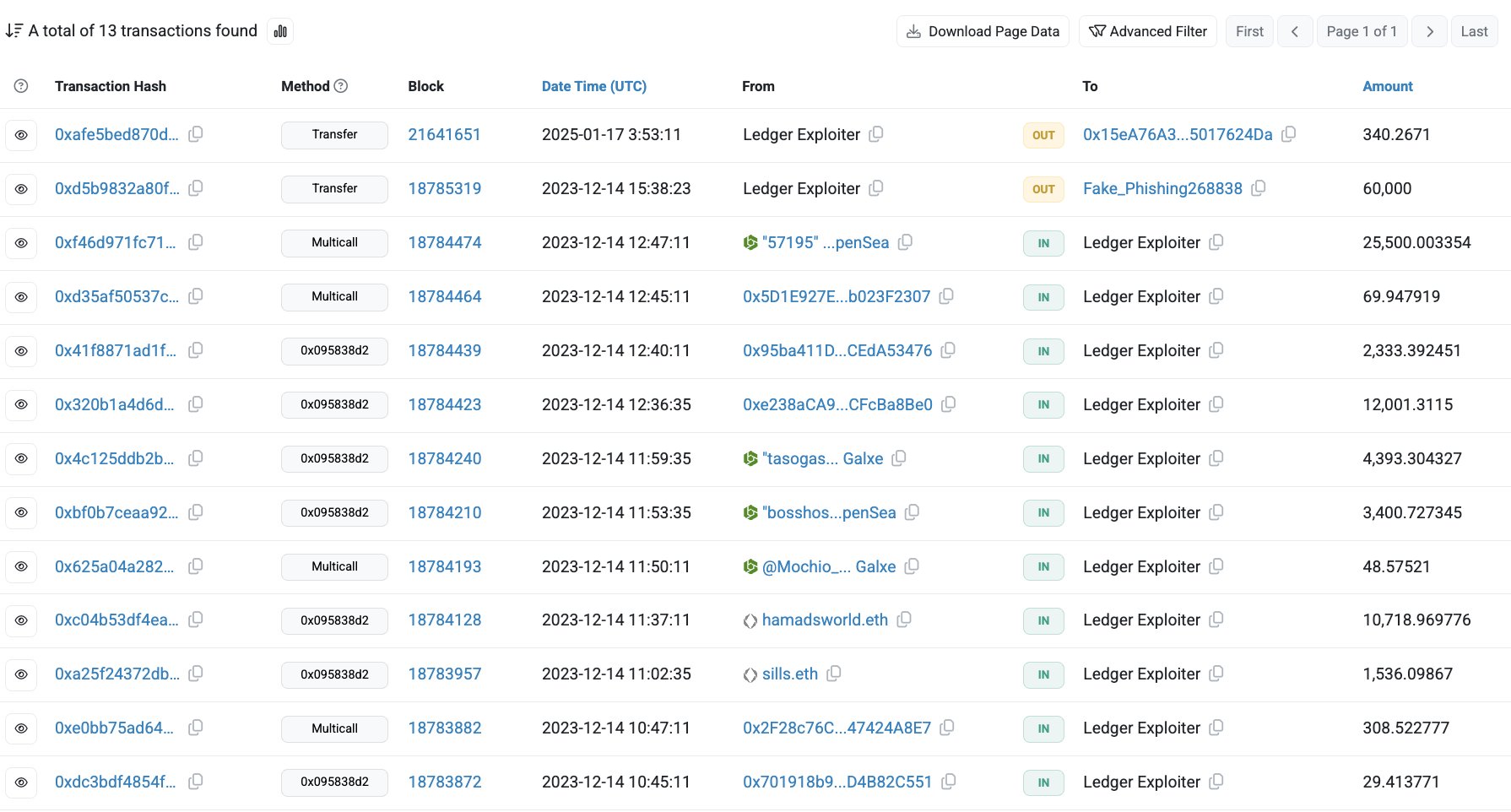Open the analytics chart icon beside transactions count
This screenshot has width=1511, height=812.
(x=280, y=31)
